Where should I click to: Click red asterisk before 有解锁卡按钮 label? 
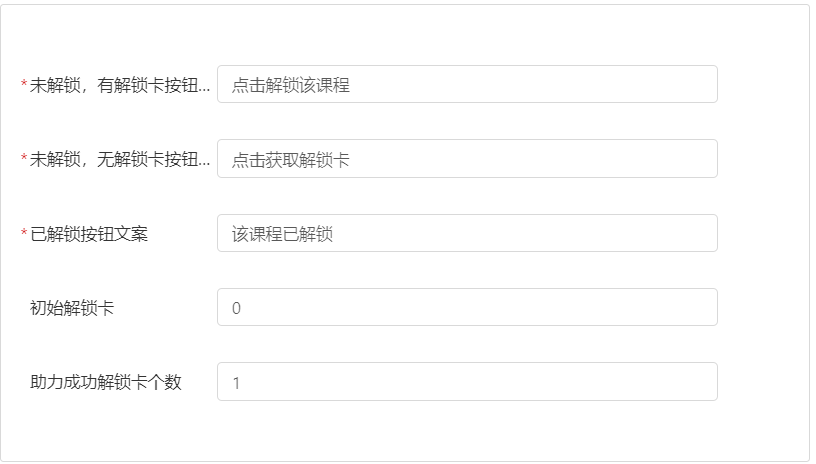(x=24, y=86)
